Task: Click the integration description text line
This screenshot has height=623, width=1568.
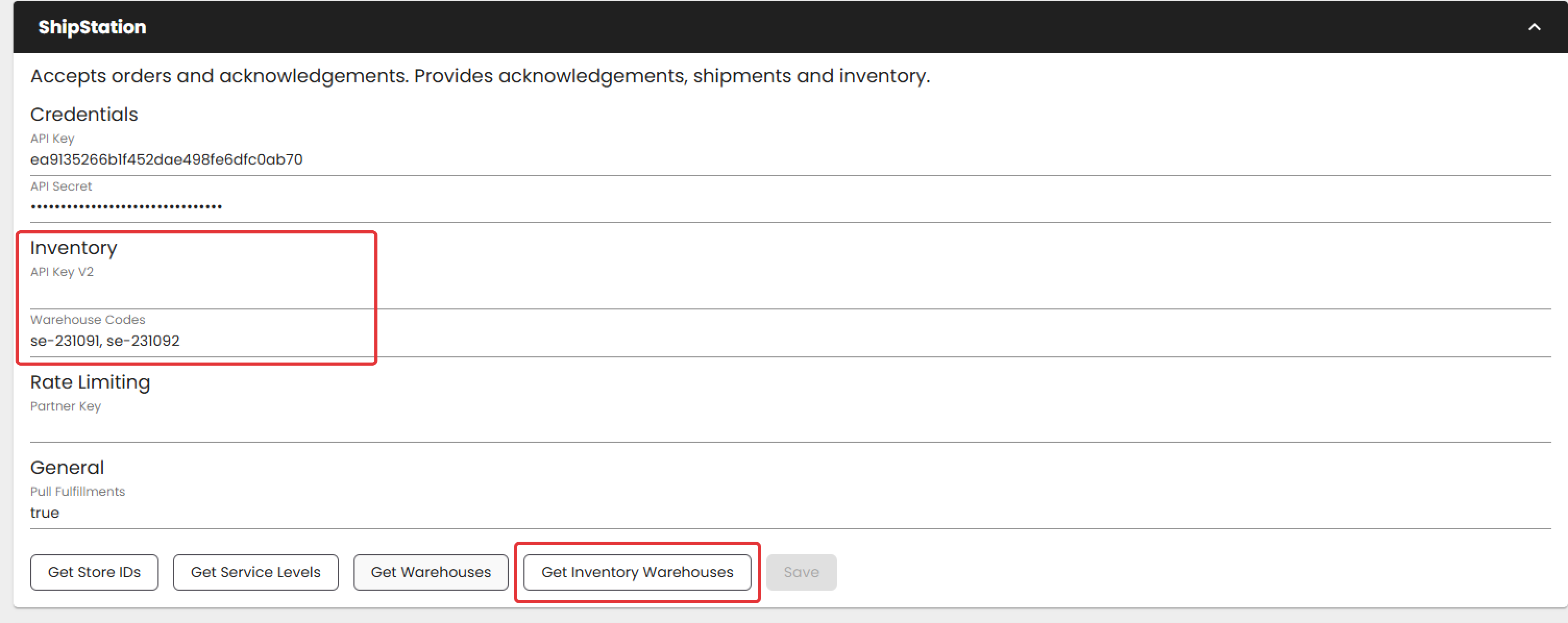Action: (480, 76)
